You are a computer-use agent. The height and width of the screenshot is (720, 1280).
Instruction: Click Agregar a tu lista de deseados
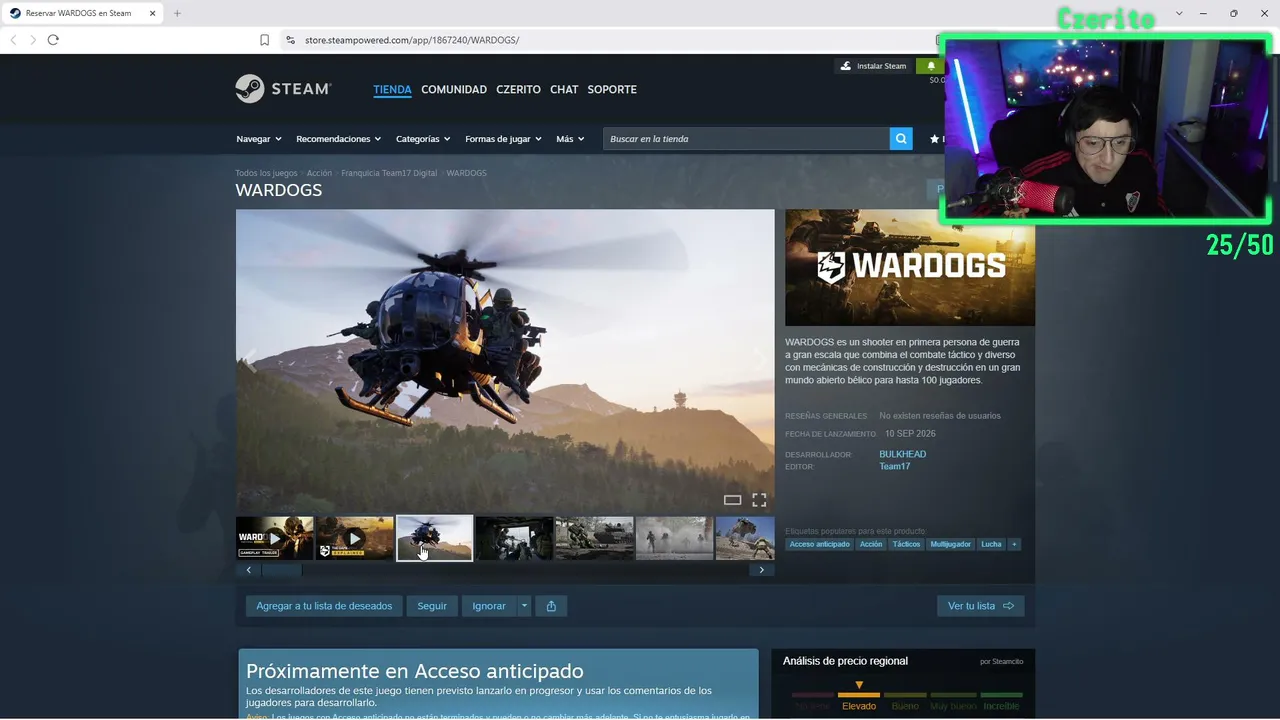pos(324,606)
